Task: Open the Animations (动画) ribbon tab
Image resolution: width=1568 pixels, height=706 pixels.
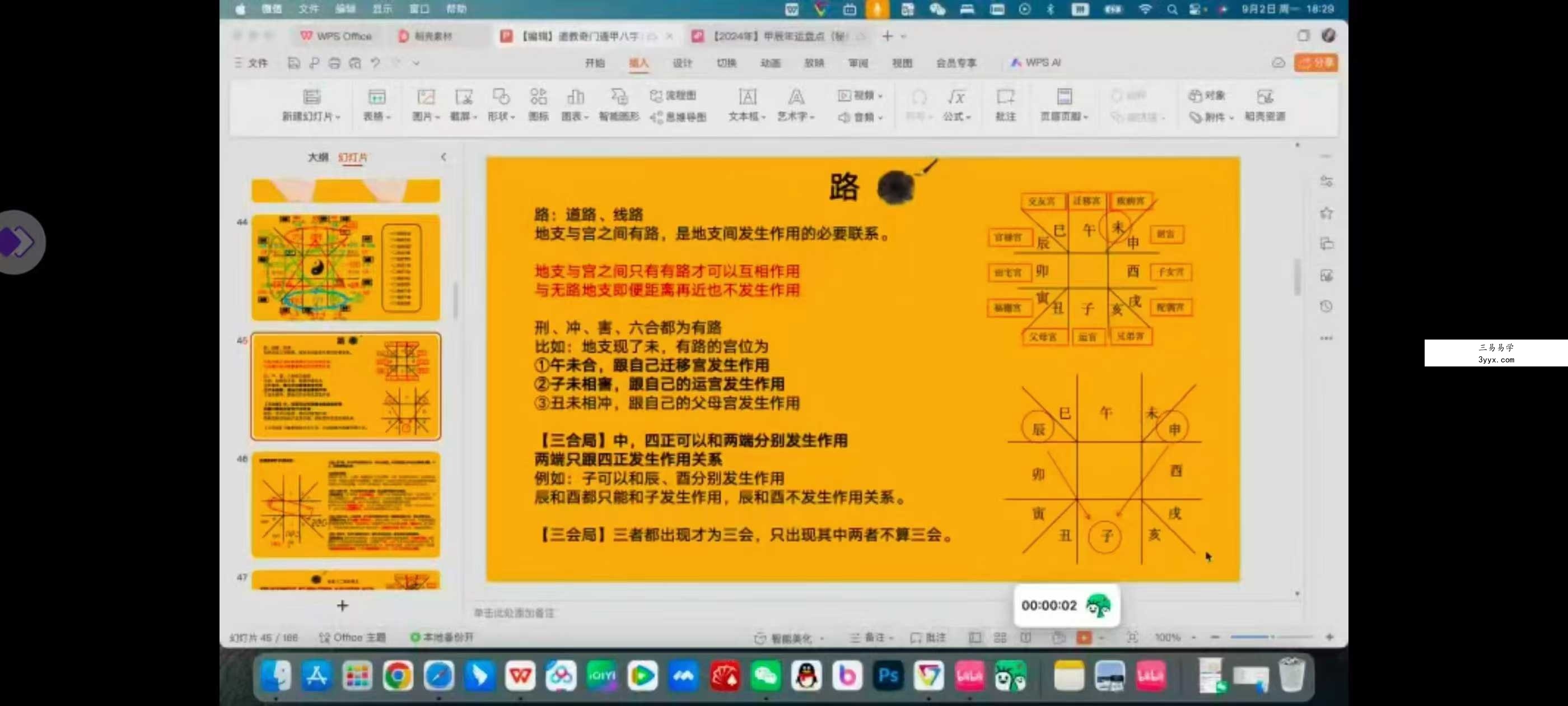Action: (x=770, y=63)
